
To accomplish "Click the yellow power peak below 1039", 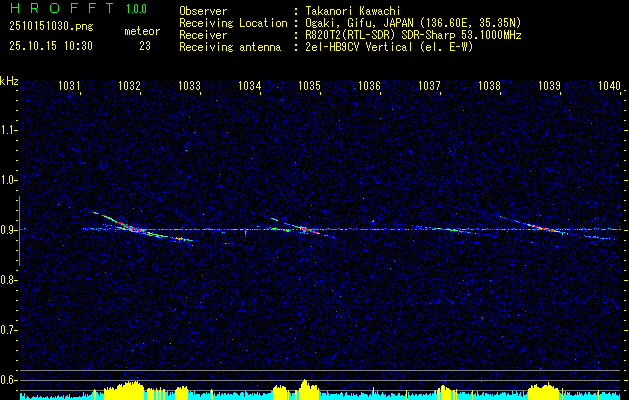I will 544,391.
